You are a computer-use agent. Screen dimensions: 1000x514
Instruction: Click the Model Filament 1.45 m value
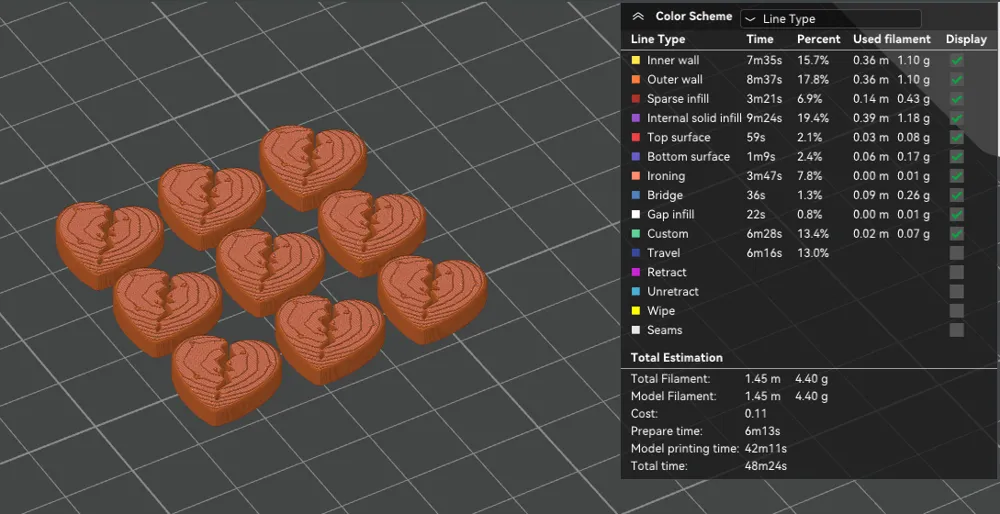[762, 396]
